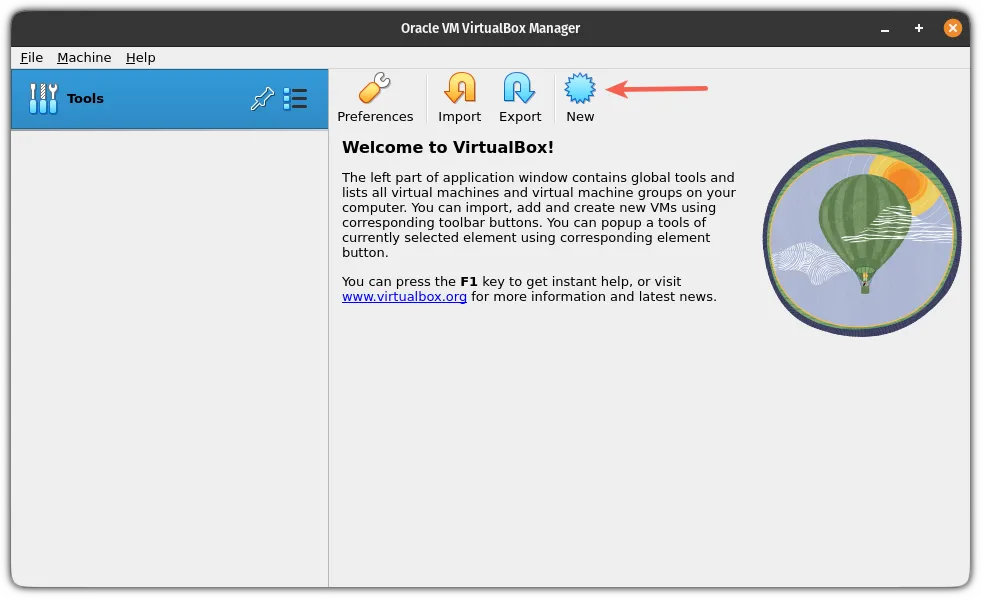Visit the www.virtualbox.org link
Viewport: 983px width, 600px height.
(x=404, y=297)
